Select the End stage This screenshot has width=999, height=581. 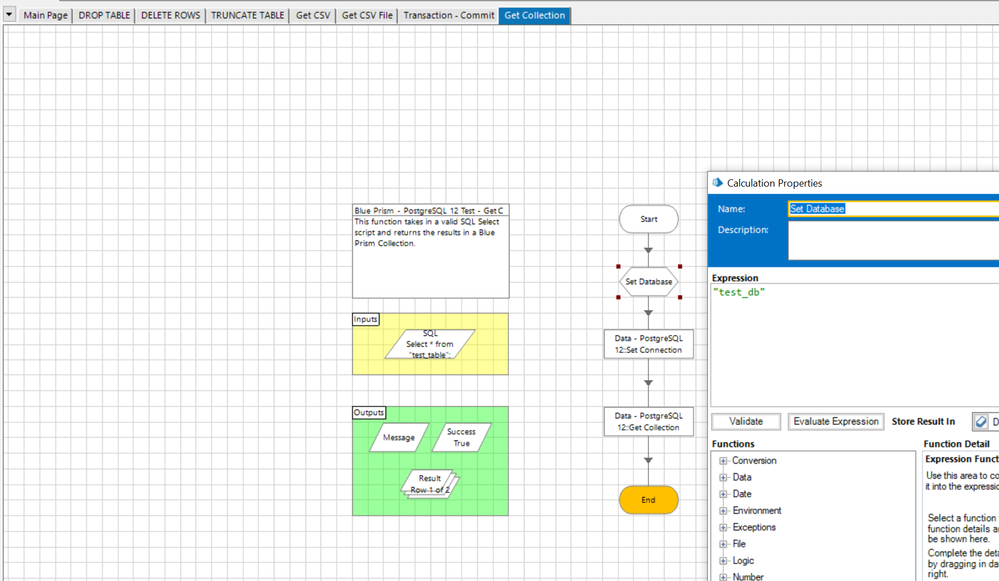tap(649, 500)
